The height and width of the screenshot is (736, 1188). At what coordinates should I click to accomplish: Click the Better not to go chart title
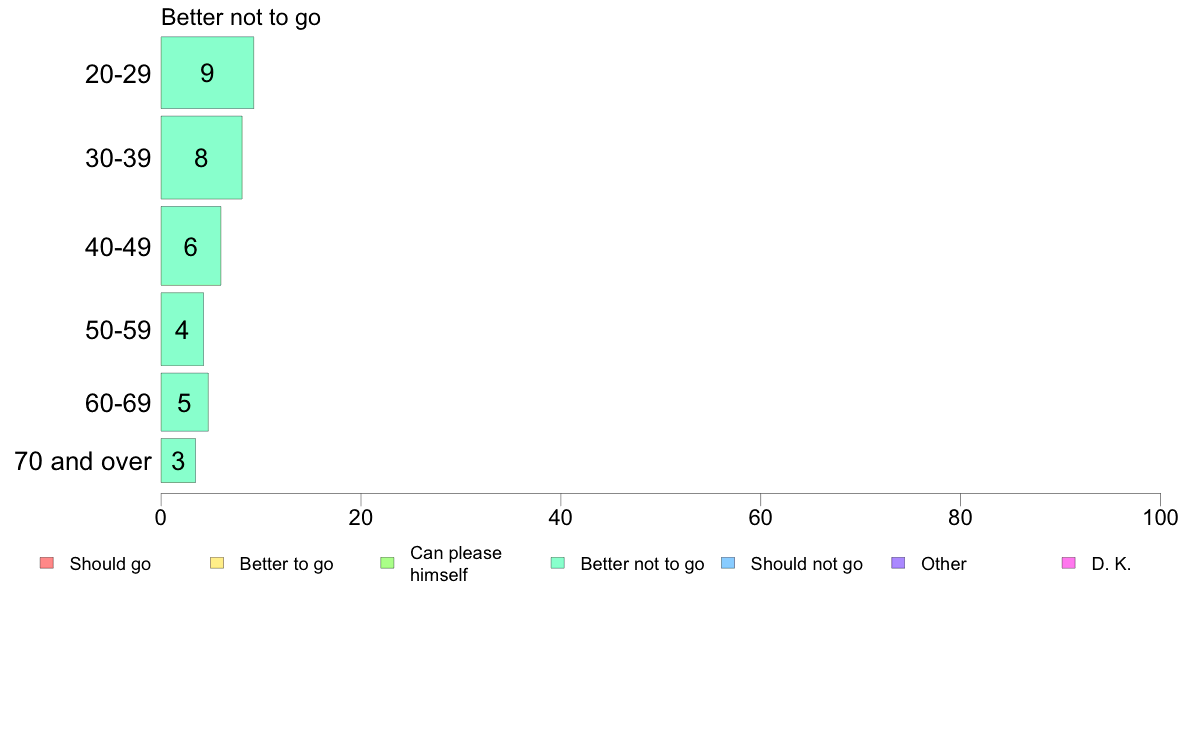(x=241, y=17)
